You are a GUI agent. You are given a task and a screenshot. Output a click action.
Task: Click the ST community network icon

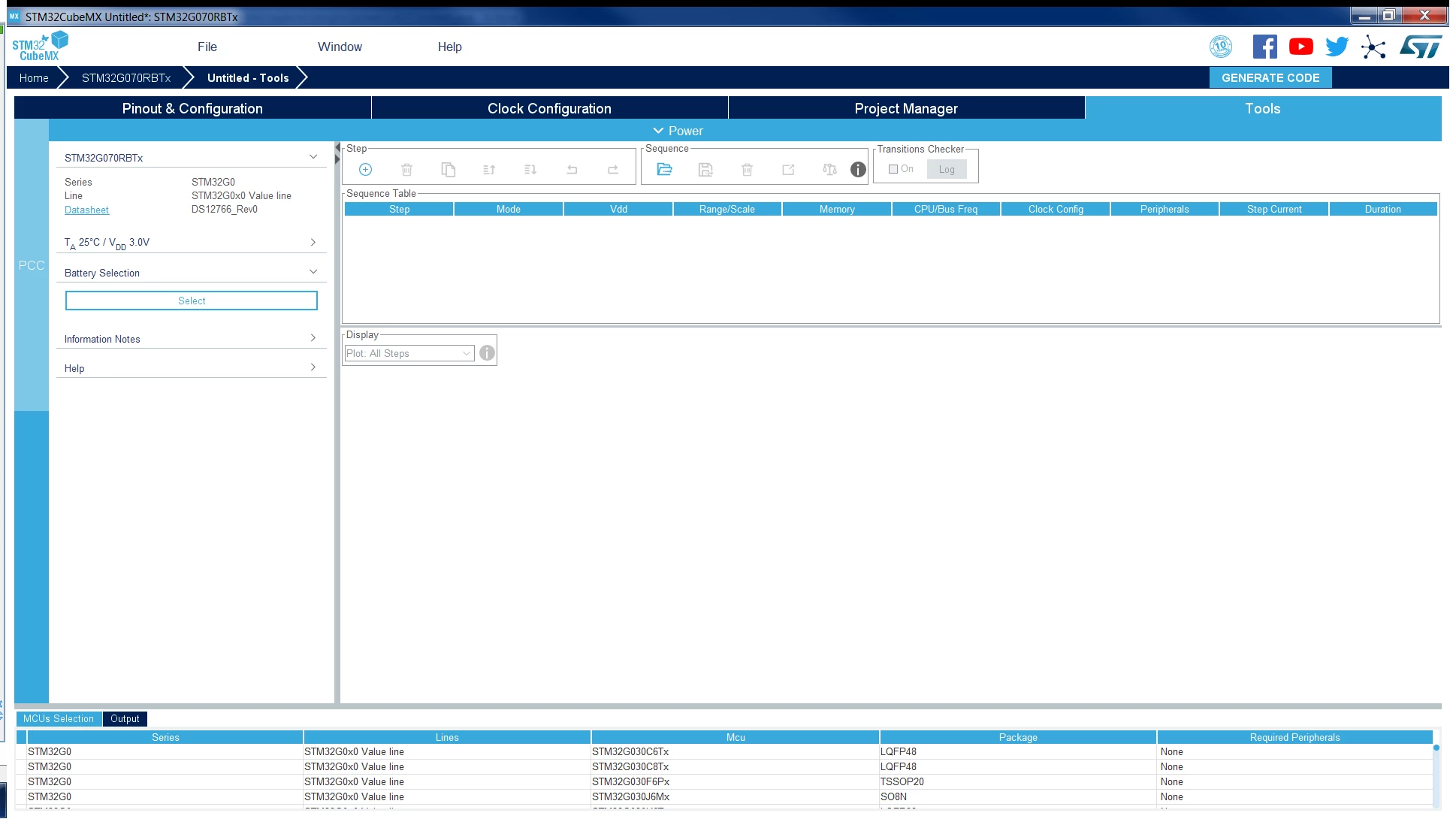[1373, 47]
